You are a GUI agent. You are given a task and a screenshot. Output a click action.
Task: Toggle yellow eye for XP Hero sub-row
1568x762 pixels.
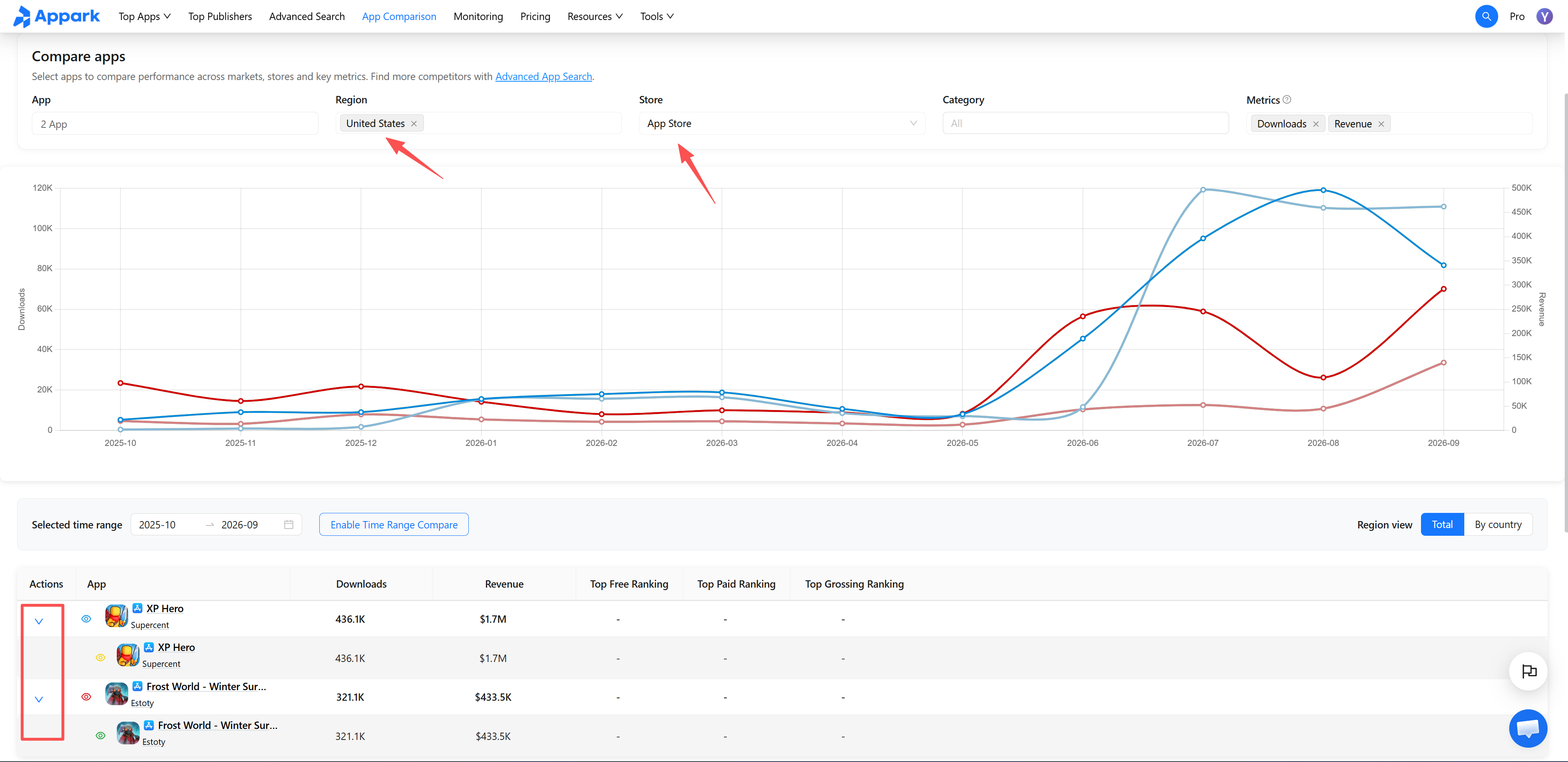(x=100, y=658)
